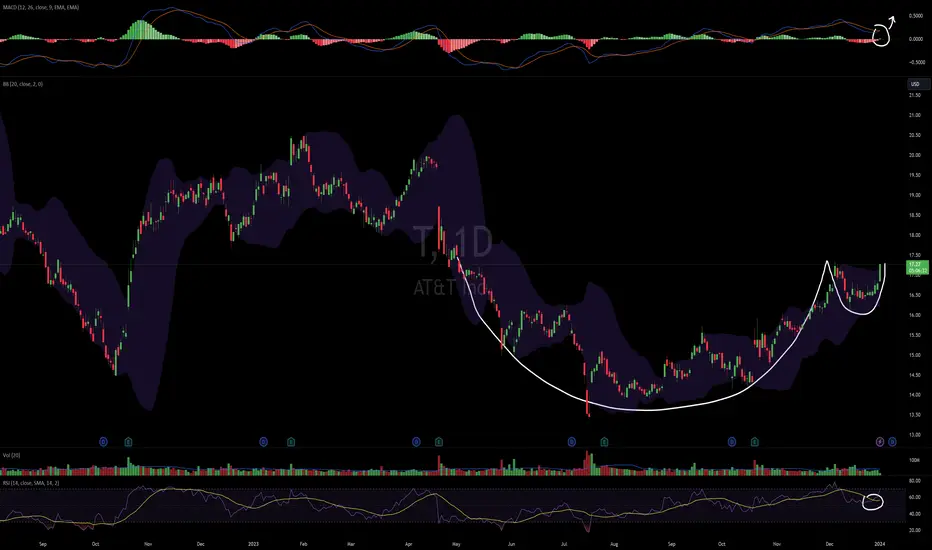Open the dividend D marker in January 2024
Viewport: 932px width, 550px height.
coord(892,442)
